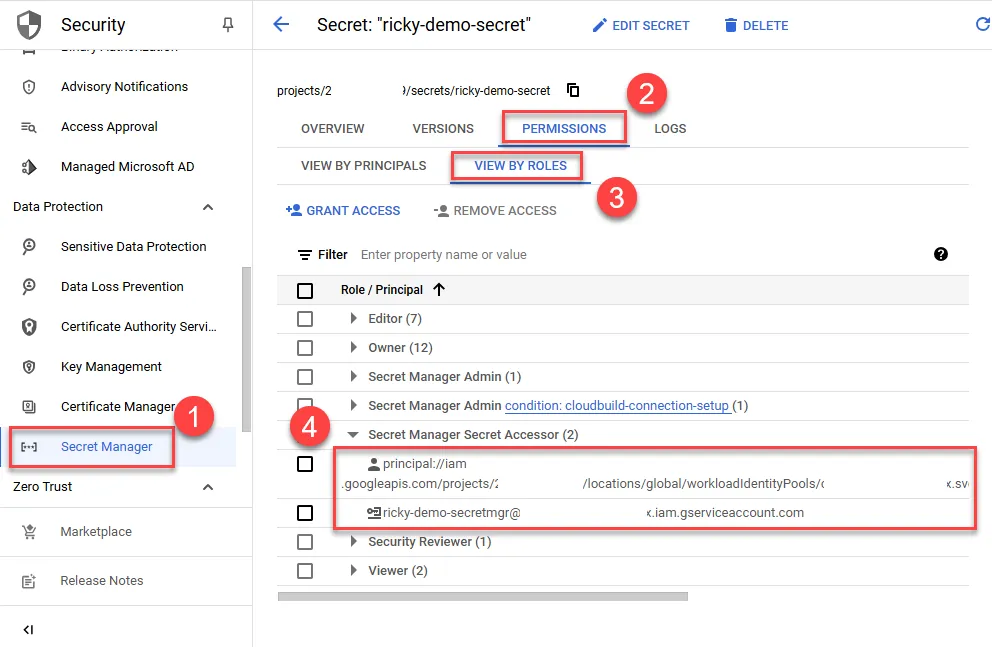
Task: Click Grant Access
Action: [343, 211]
